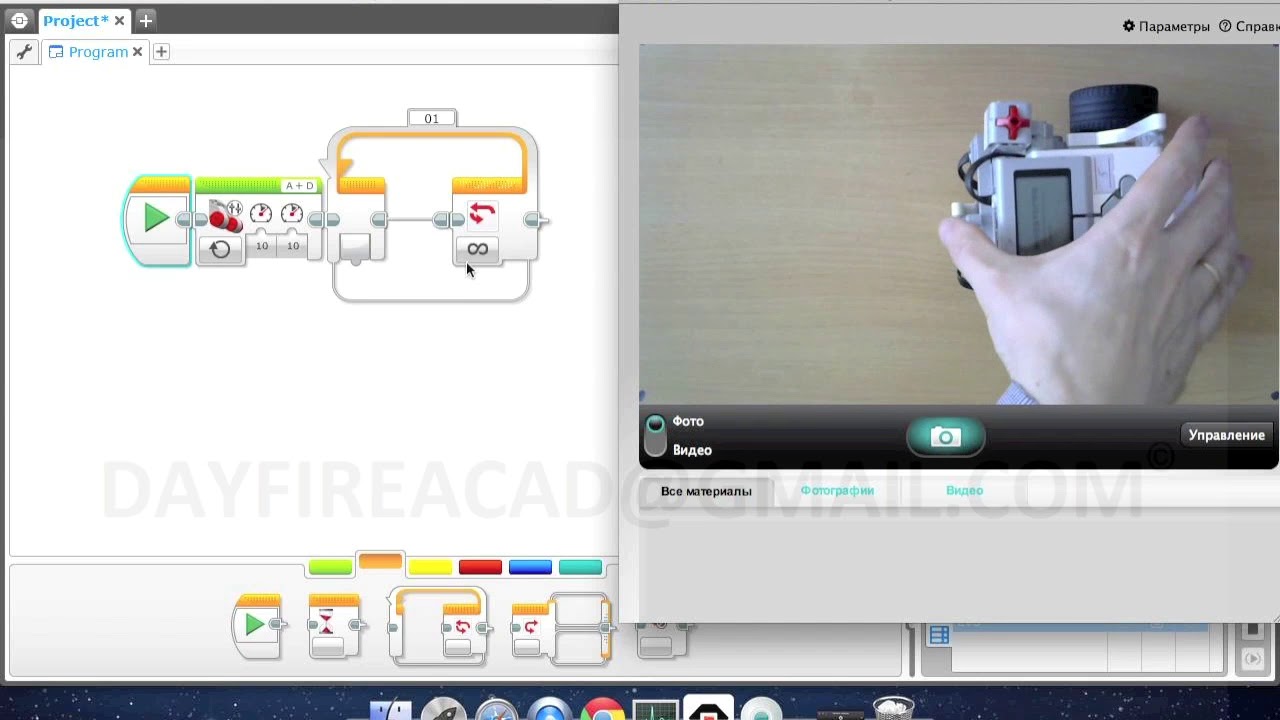Click run selected button in hardware page

pyautogui.click(x=1252, y=659)
